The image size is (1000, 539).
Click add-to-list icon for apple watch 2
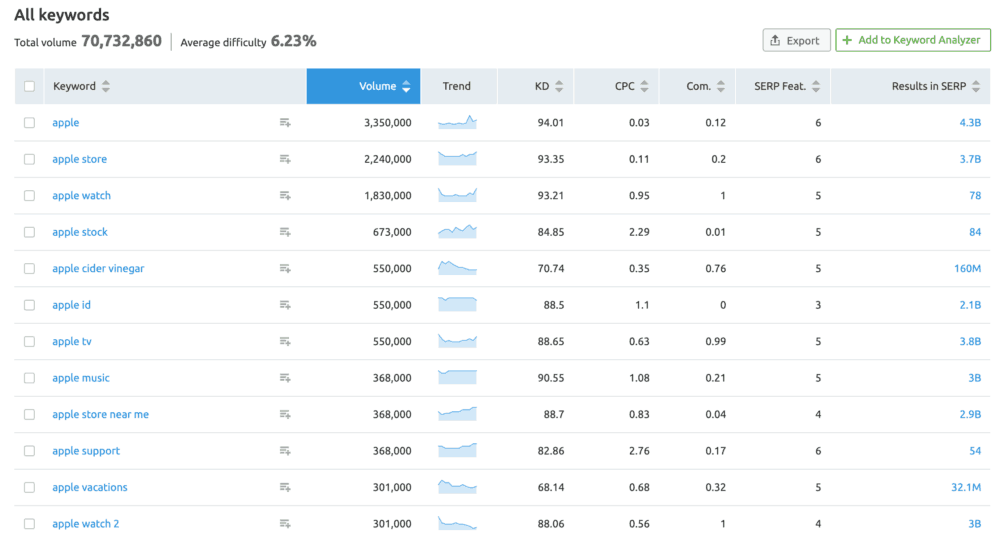(x=285, y=524)
